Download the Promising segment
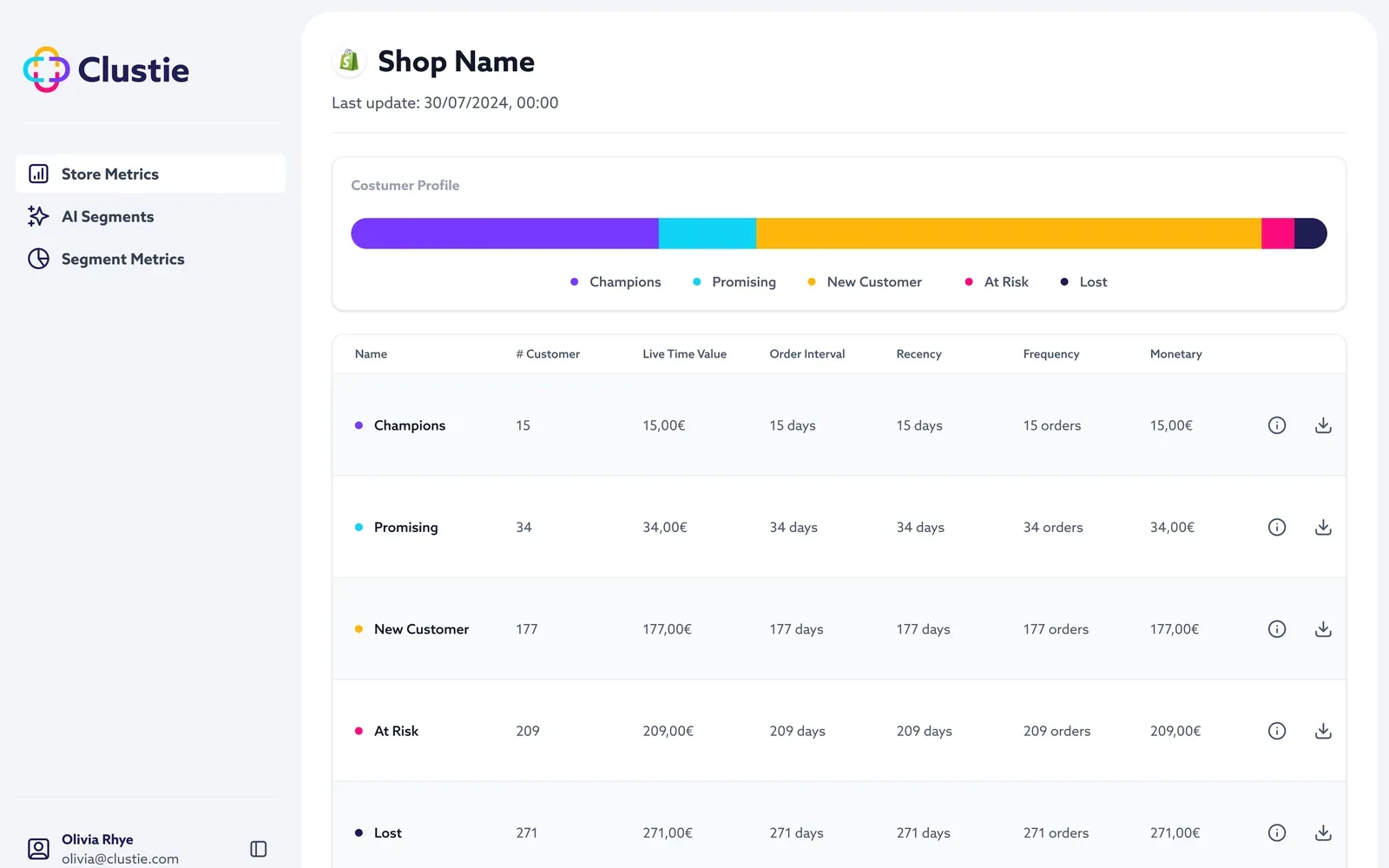This screenshot has width=1389, height=868. [x=1323, y=527]
